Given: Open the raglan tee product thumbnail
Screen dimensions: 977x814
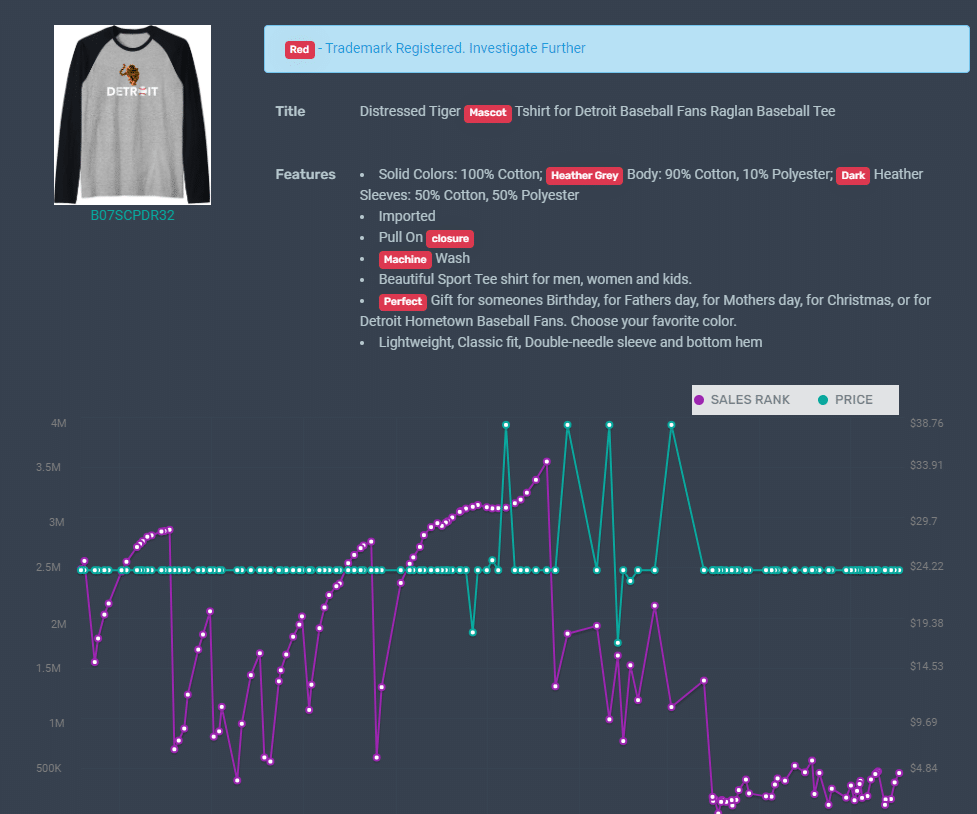Looking at the screenshot, I should 132,115.
